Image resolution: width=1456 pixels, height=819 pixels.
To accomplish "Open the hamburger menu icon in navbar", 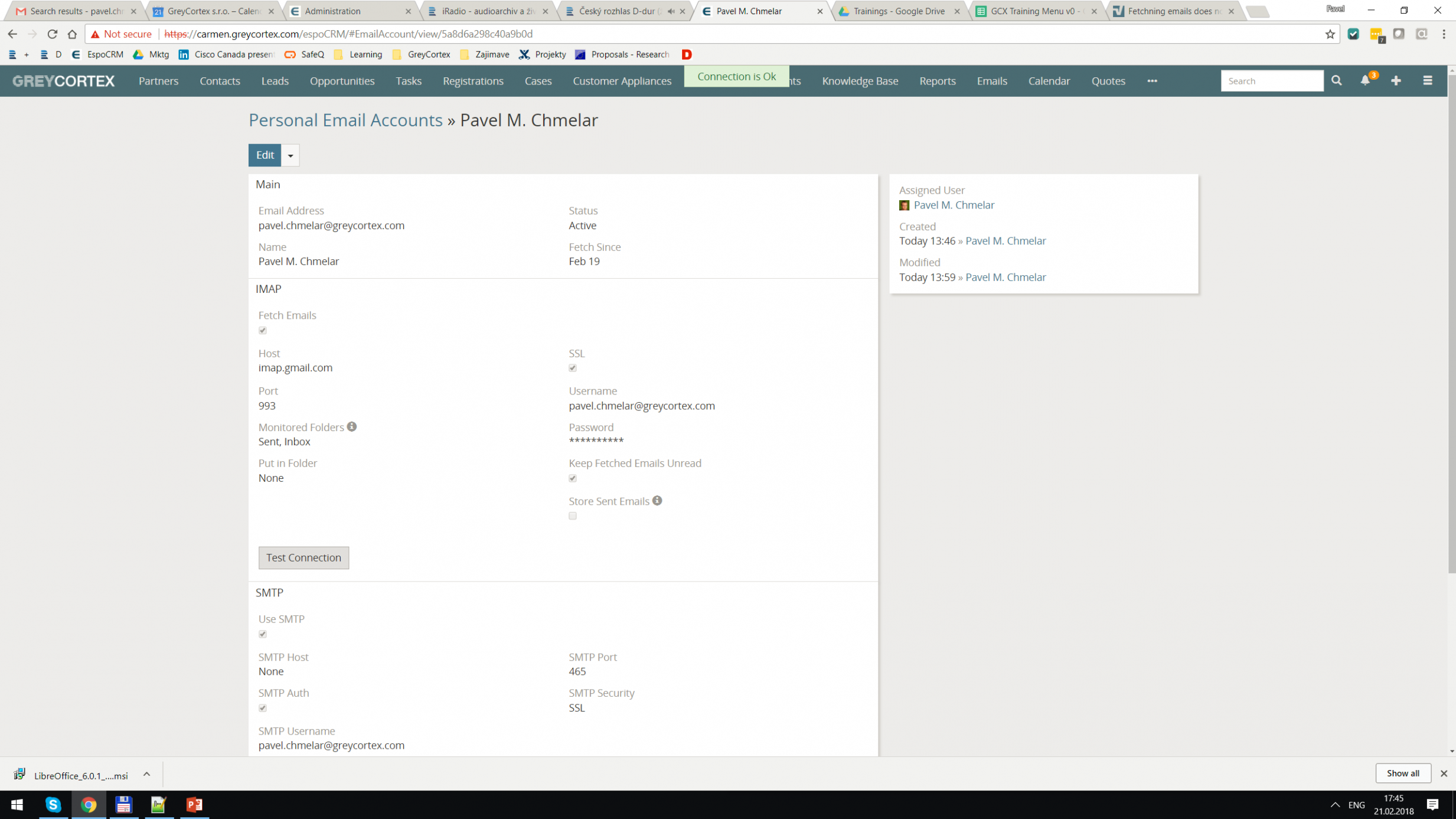I will pos(1427,81).
